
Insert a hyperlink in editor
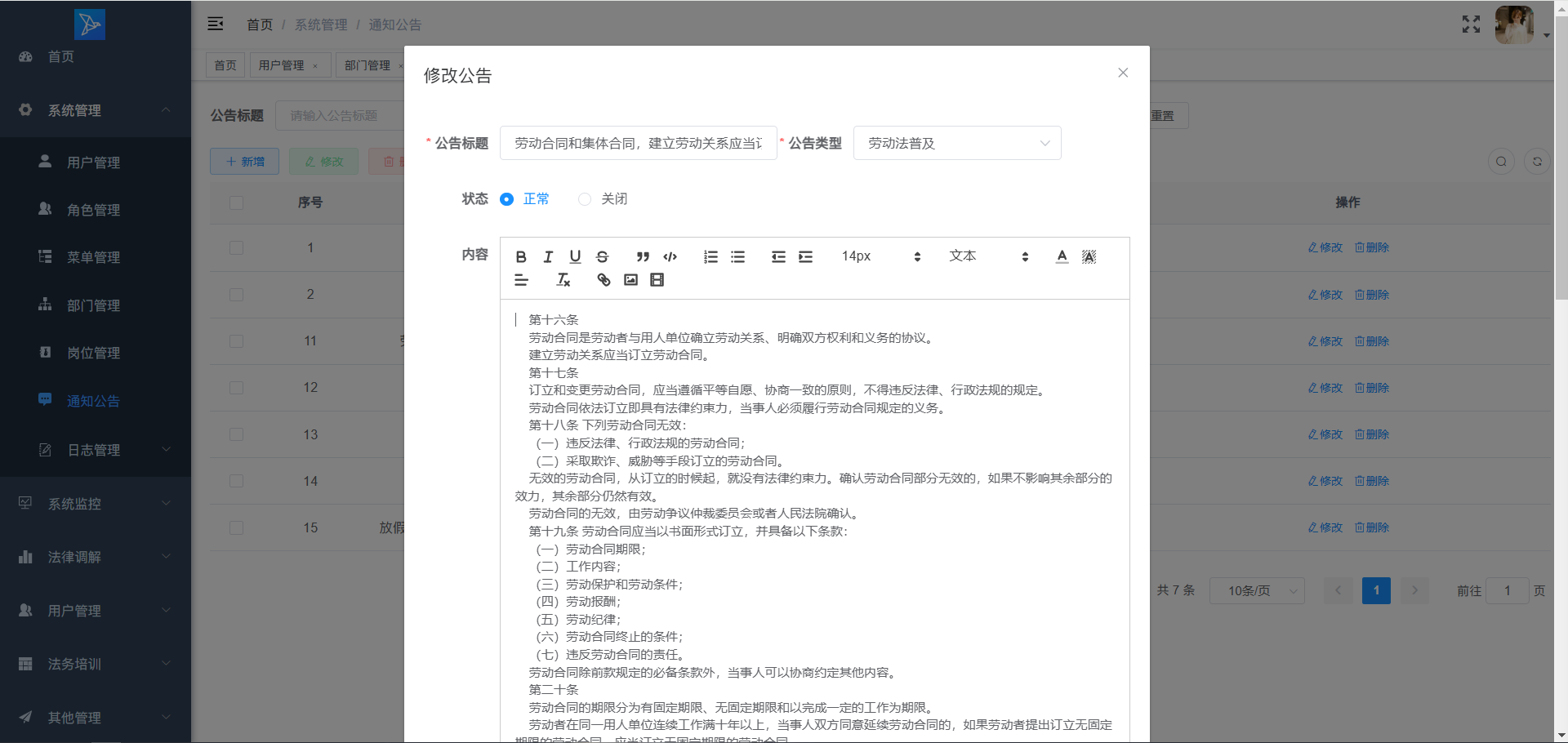click(604, 280)
